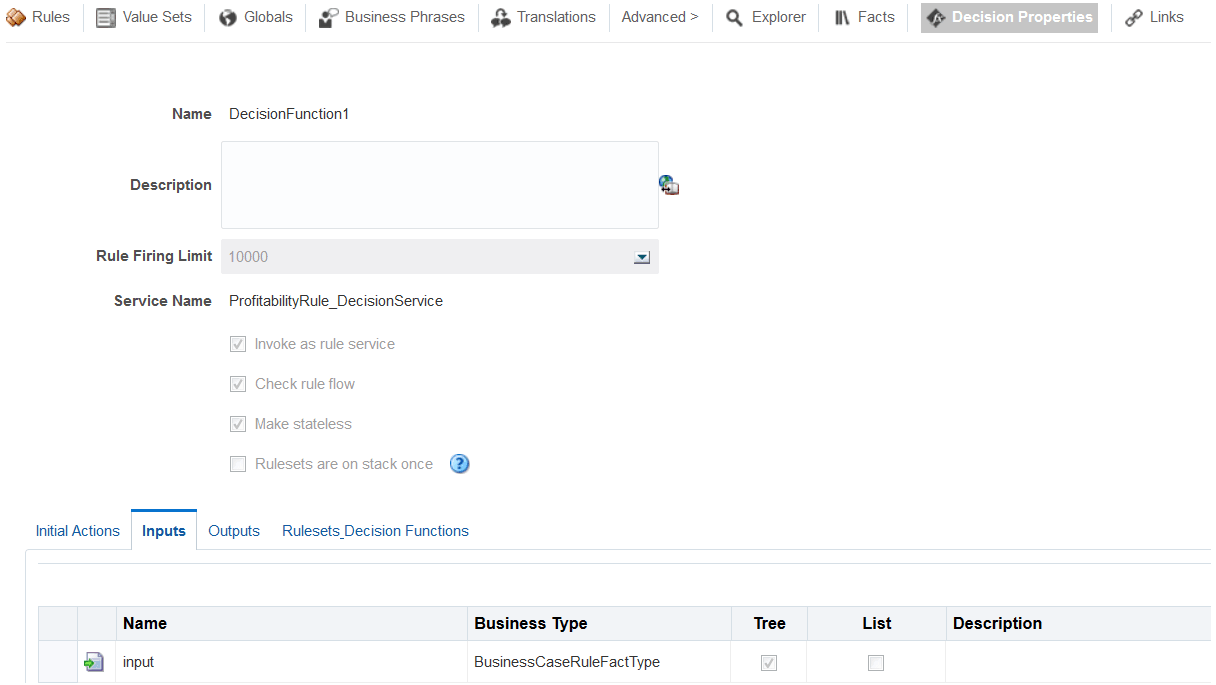Open the Explorer magnifier icon
Viewport: 1216px width, 685px height.
pyautogui.click(x=735, y=18)
